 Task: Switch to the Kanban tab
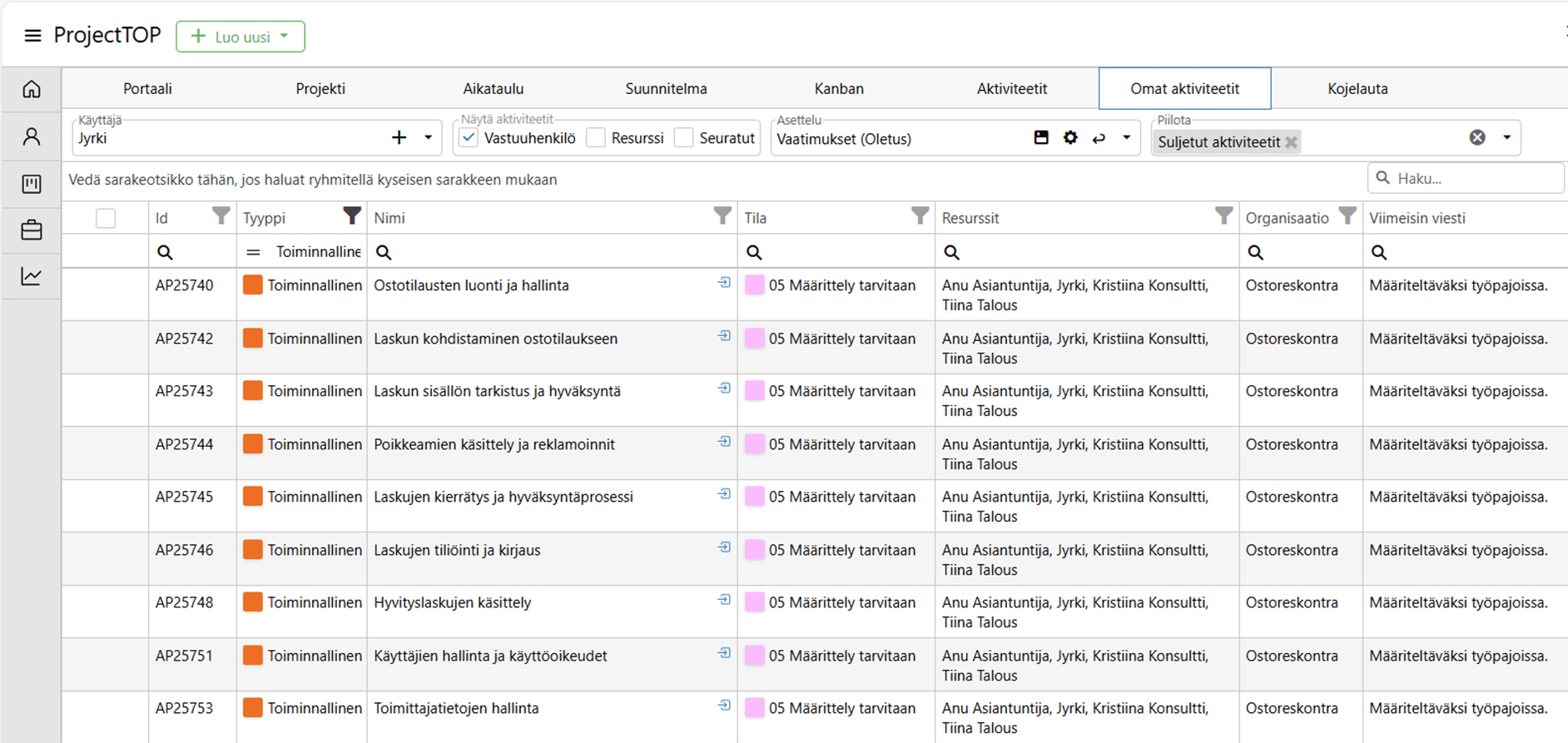[x=838, y=89]
